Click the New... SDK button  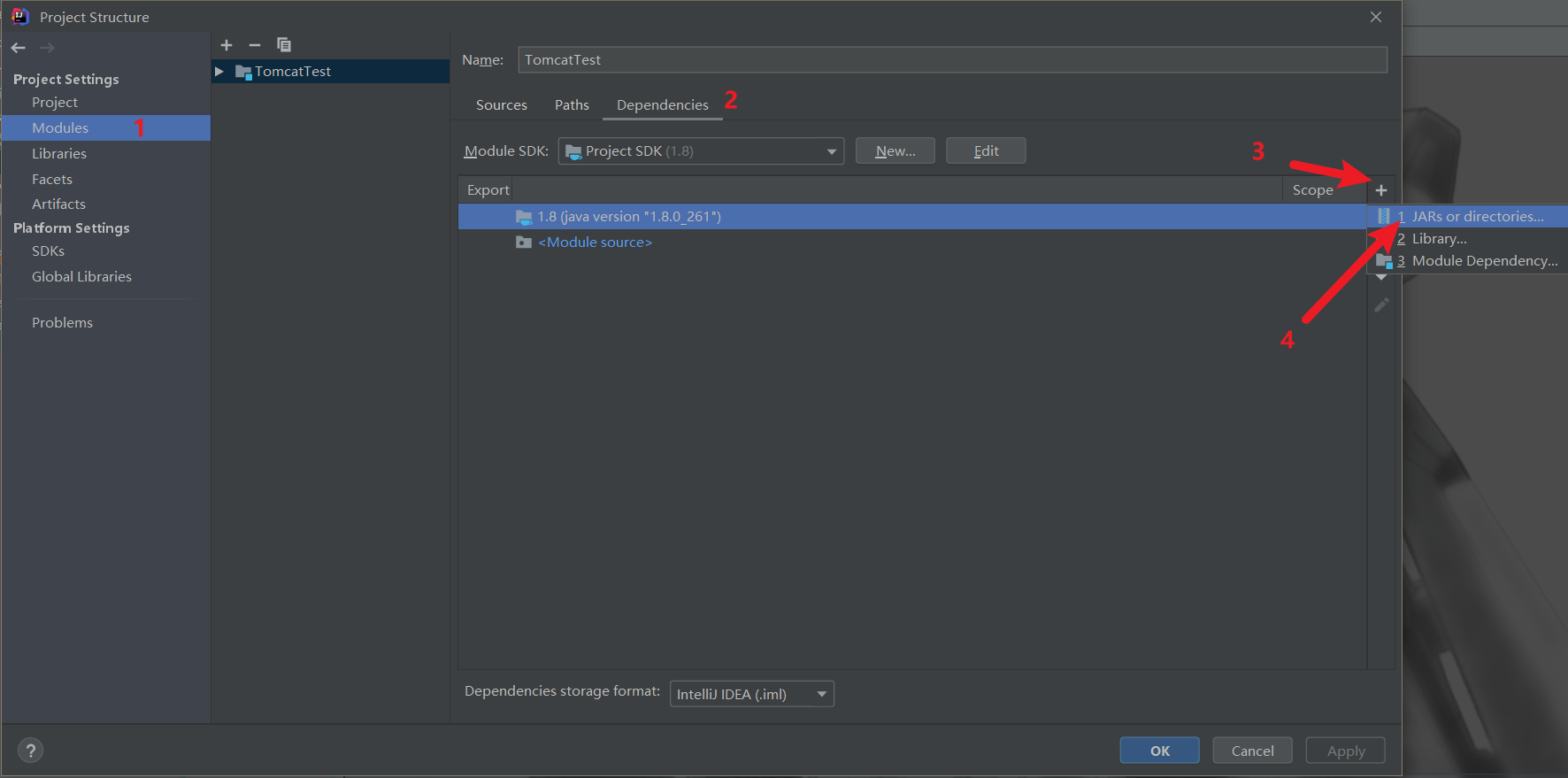tap(895, 151)
